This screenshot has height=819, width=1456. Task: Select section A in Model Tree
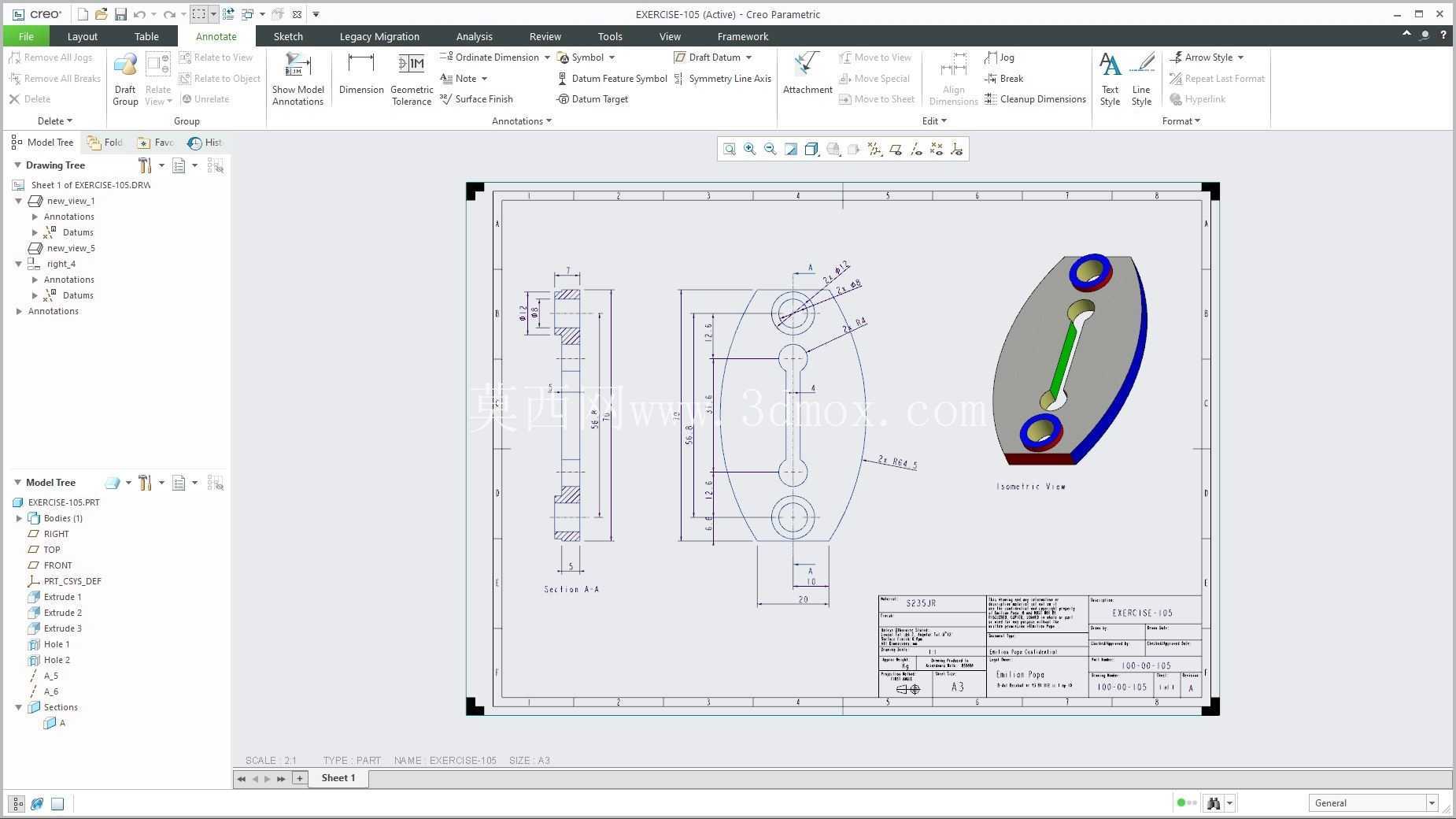55,723
